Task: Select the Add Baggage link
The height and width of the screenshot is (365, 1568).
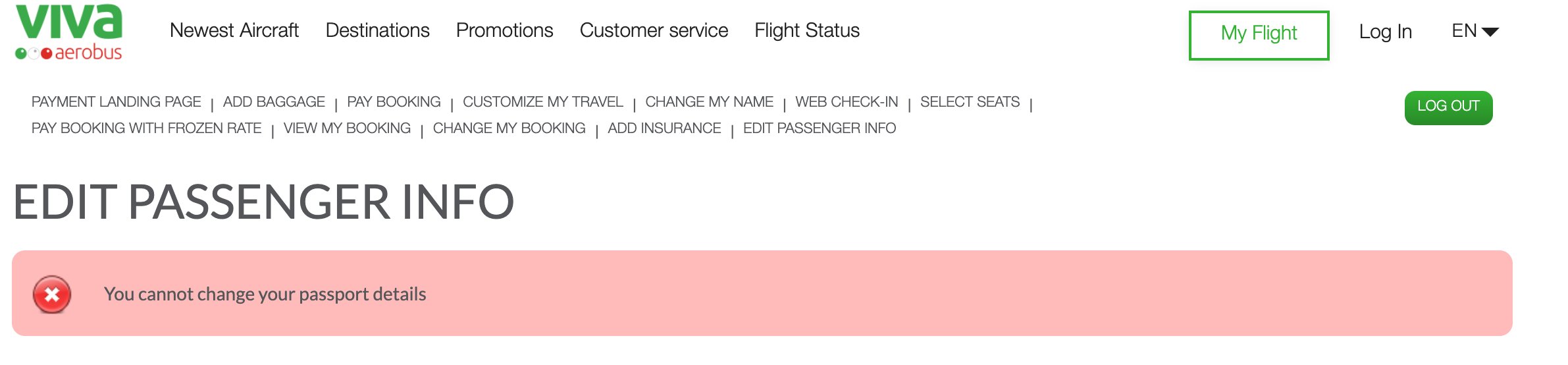Action: [274, 102]
